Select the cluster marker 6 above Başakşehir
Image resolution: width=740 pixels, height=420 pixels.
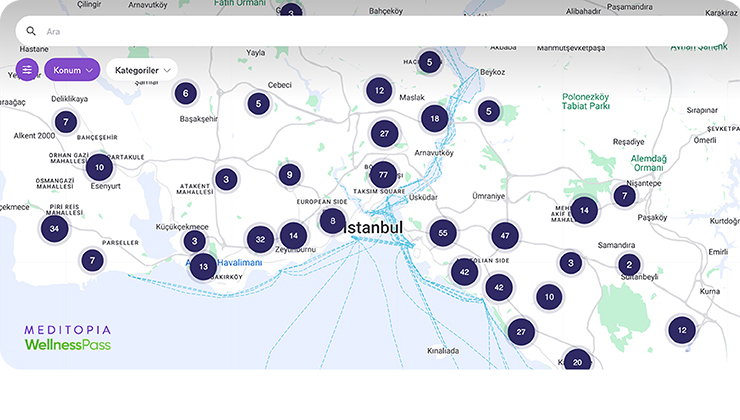pos(184,94)
